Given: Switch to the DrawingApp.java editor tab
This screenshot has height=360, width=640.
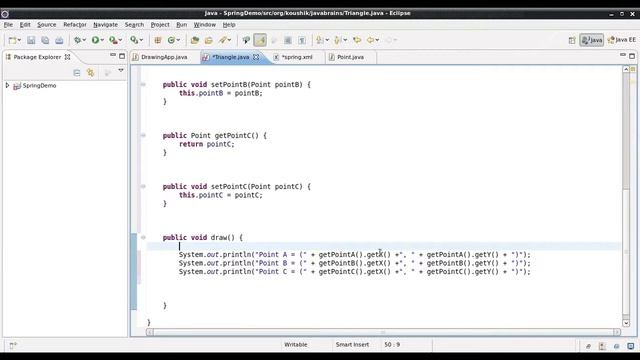Looking at the screenshot, I should click(x=164, y=57).
